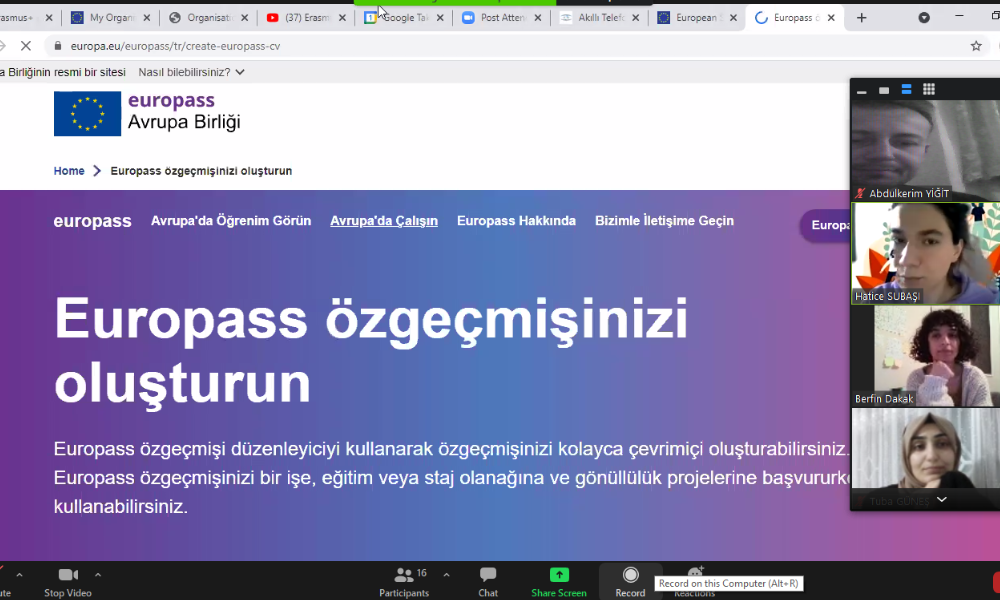Select Berfin Dakak video thumbnail
Viewport: 1000px width, 600px height.
coord(925,356)
